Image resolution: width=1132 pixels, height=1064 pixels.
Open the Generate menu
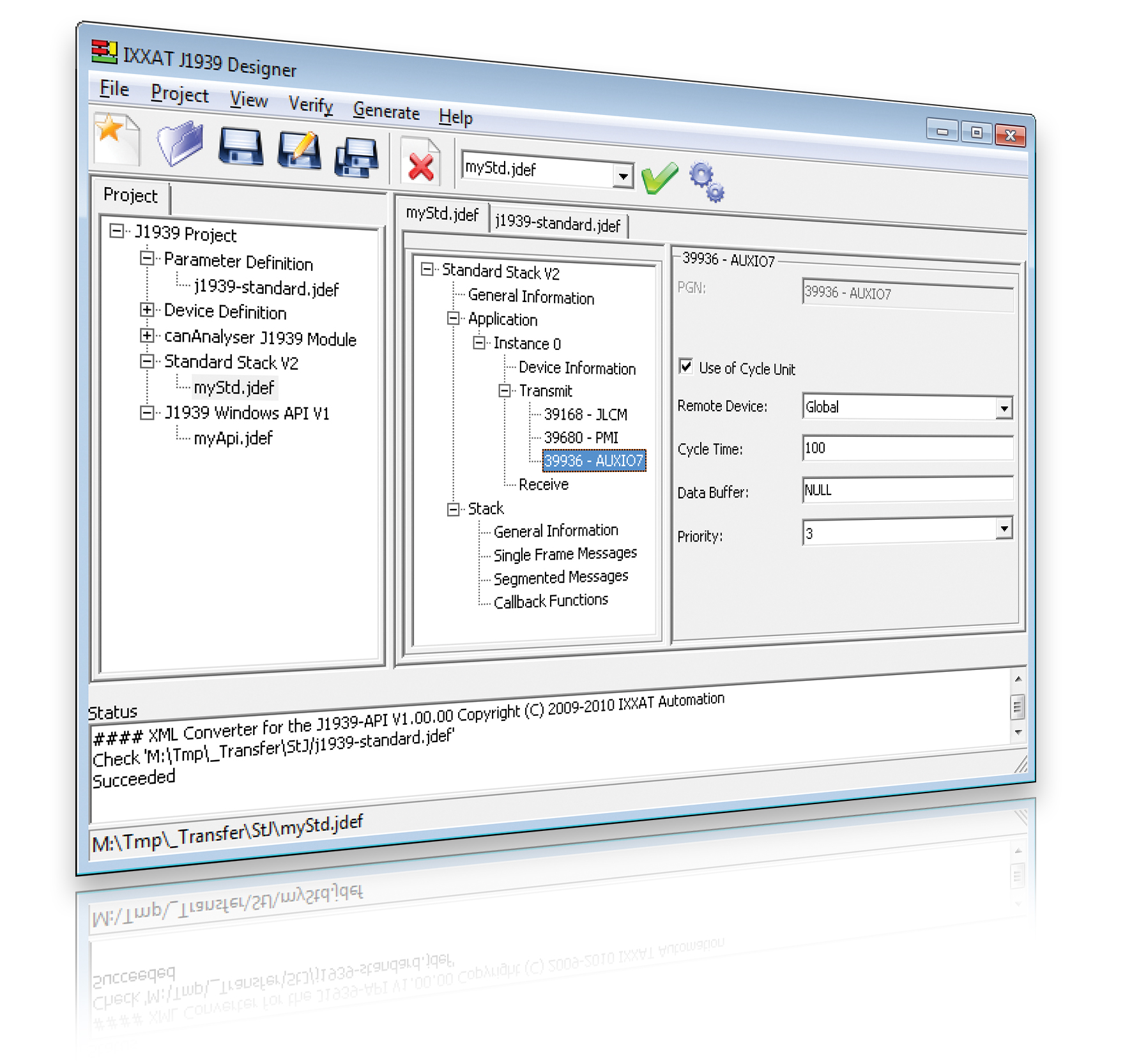point(386,111)
